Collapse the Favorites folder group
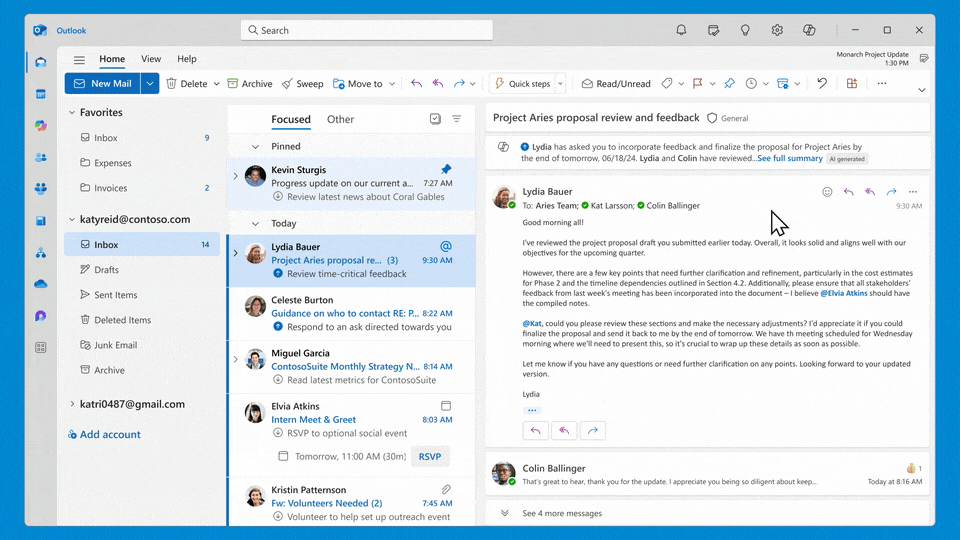 click(x=72, y=113)
